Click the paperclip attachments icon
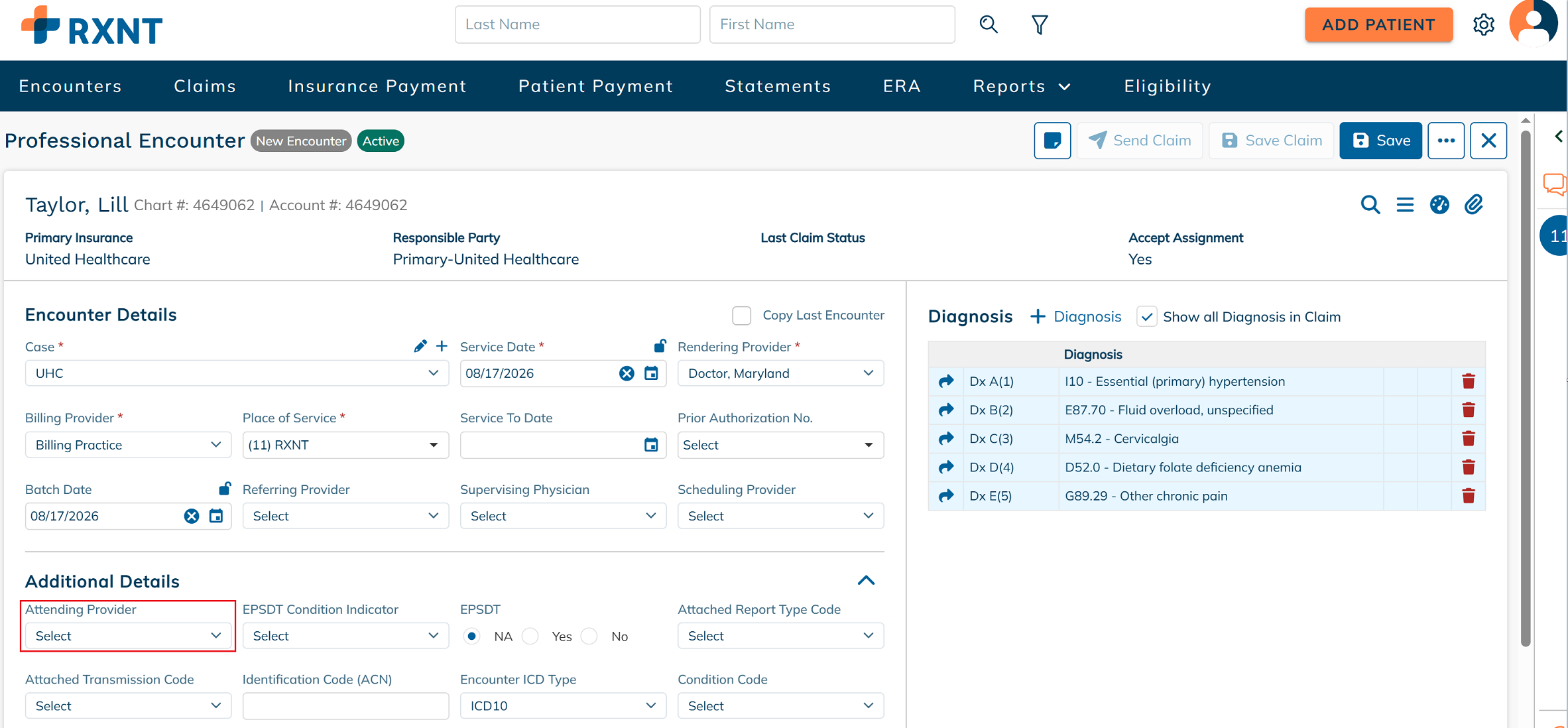Screen dimensions: 1568x728 (x=1473, y=205)
